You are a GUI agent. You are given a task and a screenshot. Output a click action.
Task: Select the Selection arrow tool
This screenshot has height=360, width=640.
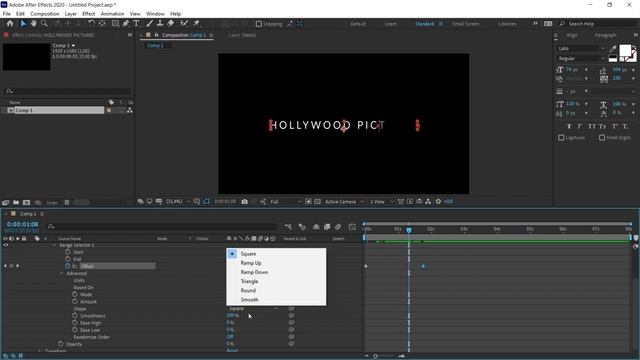coord(23,24)
